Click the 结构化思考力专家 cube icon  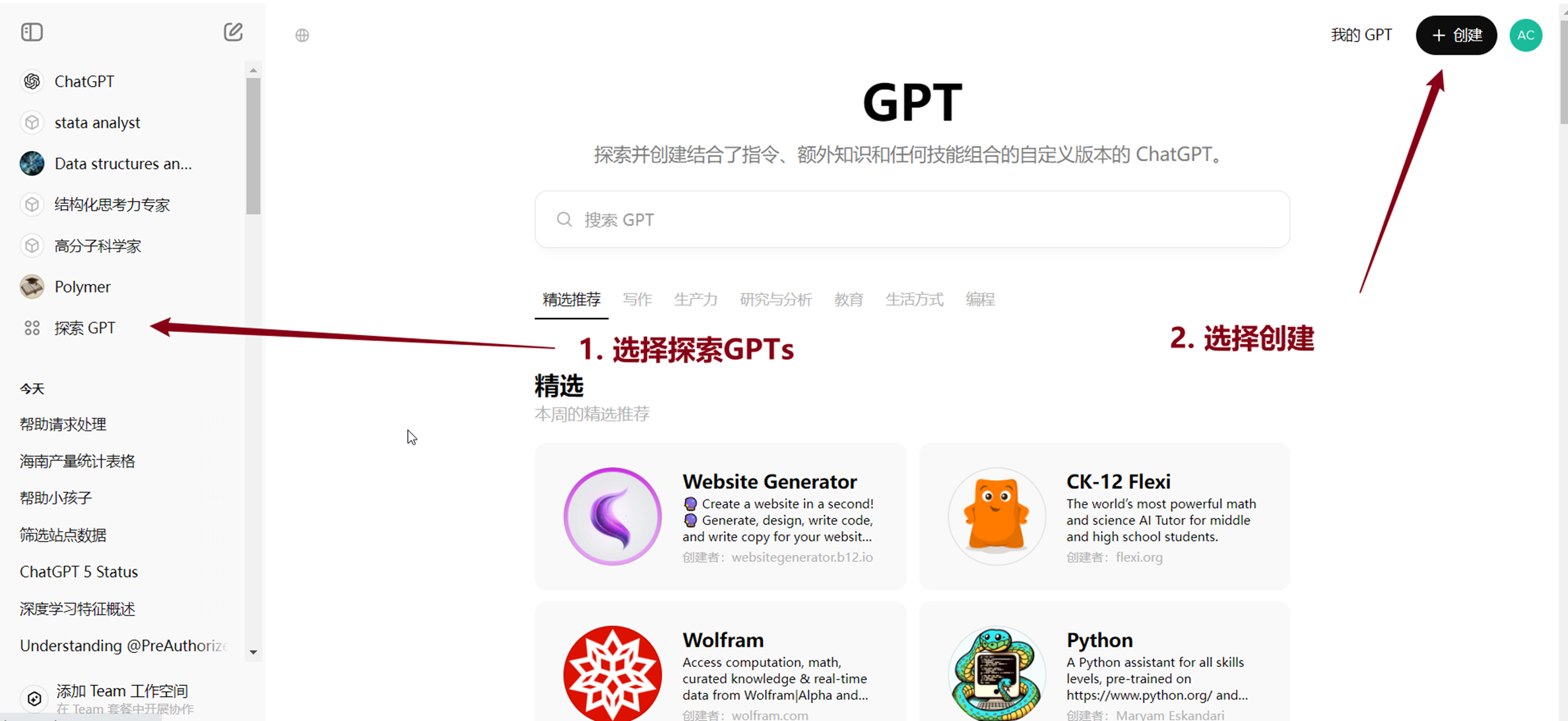[x=32, y=204]
